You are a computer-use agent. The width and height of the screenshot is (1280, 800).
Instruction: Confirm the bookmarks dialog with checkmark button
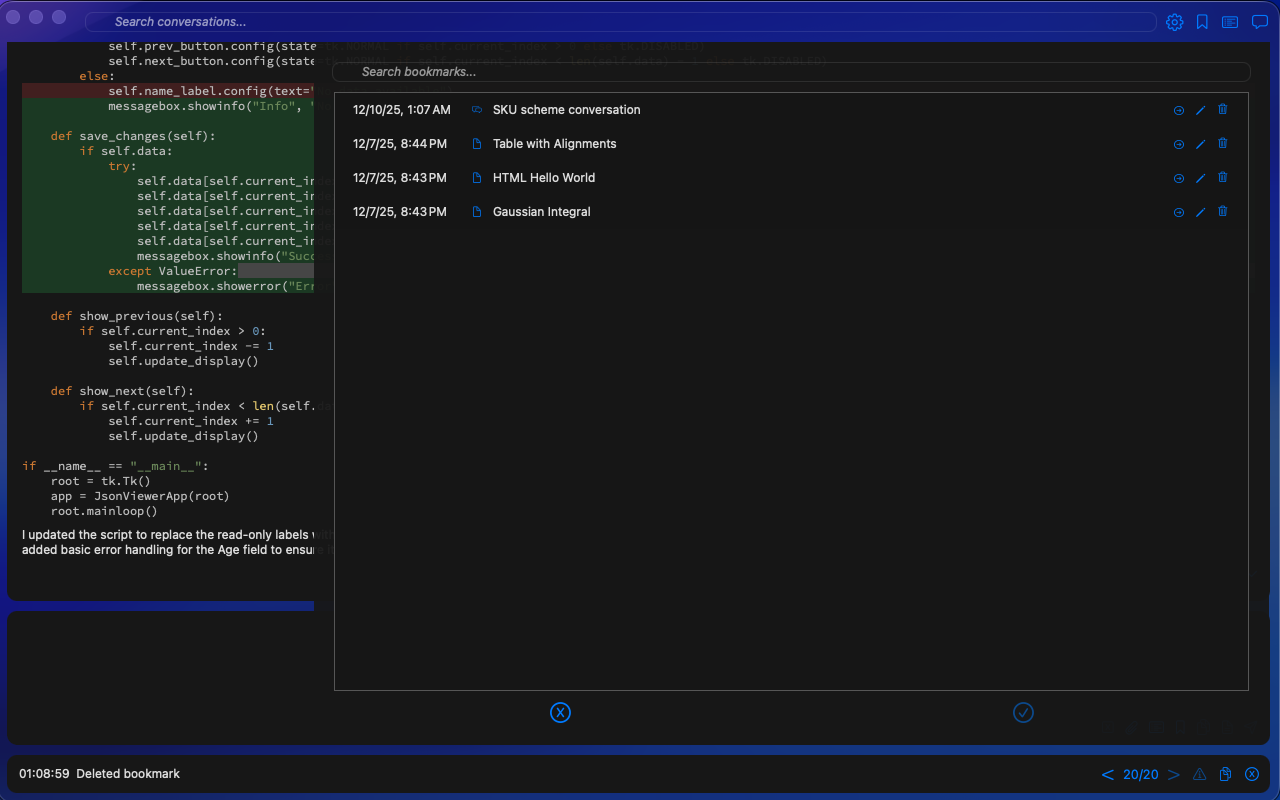[x=1023, y=712]
